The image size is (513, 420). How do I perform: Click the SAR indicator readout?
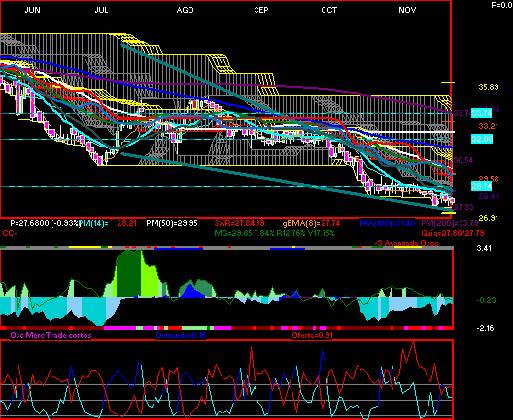coord(239,223)
